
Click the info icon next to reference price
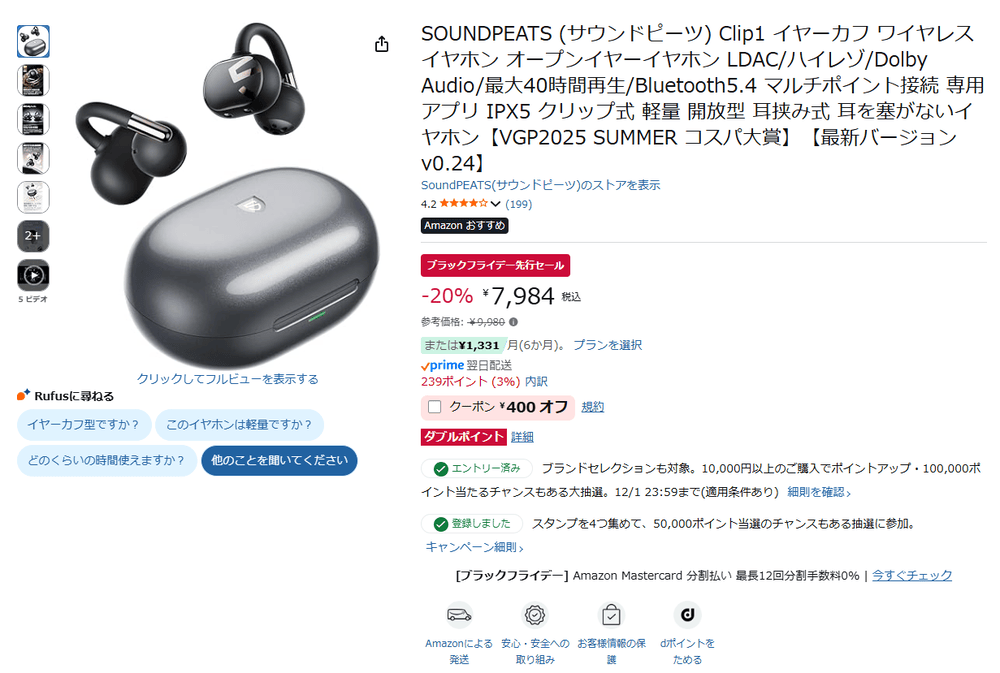point(513,322)
